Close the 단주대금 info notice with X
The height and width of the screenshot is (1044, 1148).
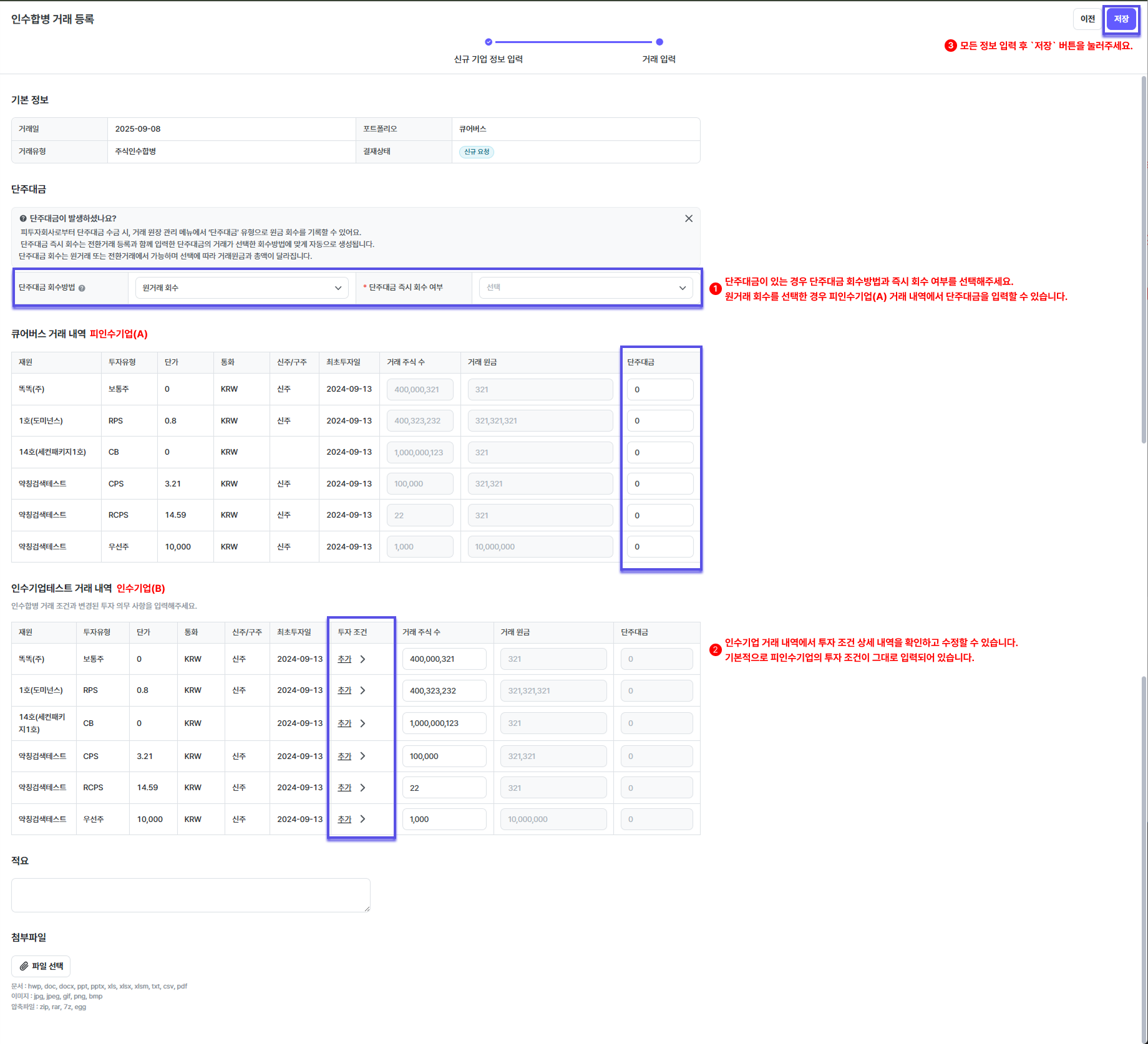coord(688,218)
